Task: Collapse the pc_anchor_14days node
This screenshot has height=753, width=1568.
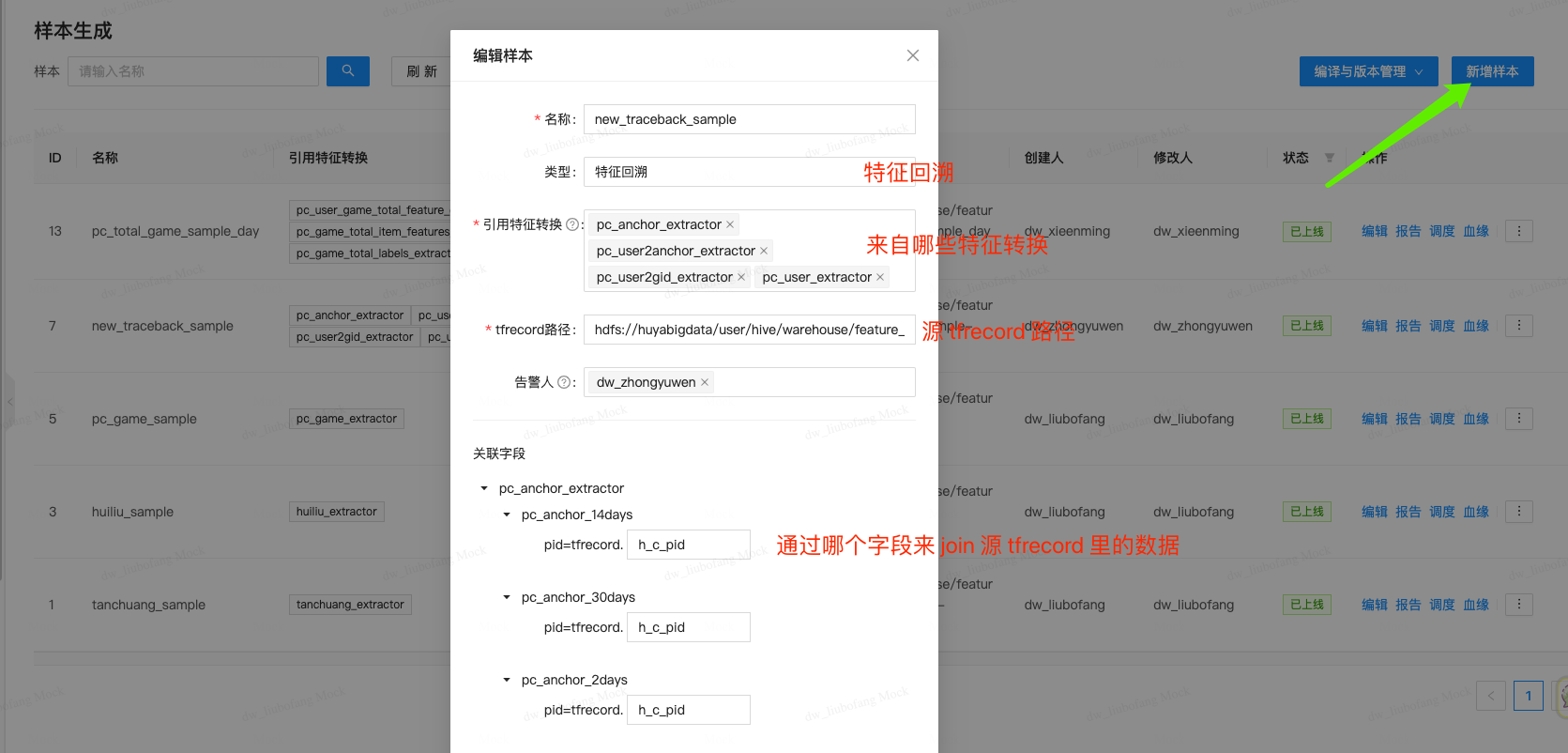Action: click(507, 515)
